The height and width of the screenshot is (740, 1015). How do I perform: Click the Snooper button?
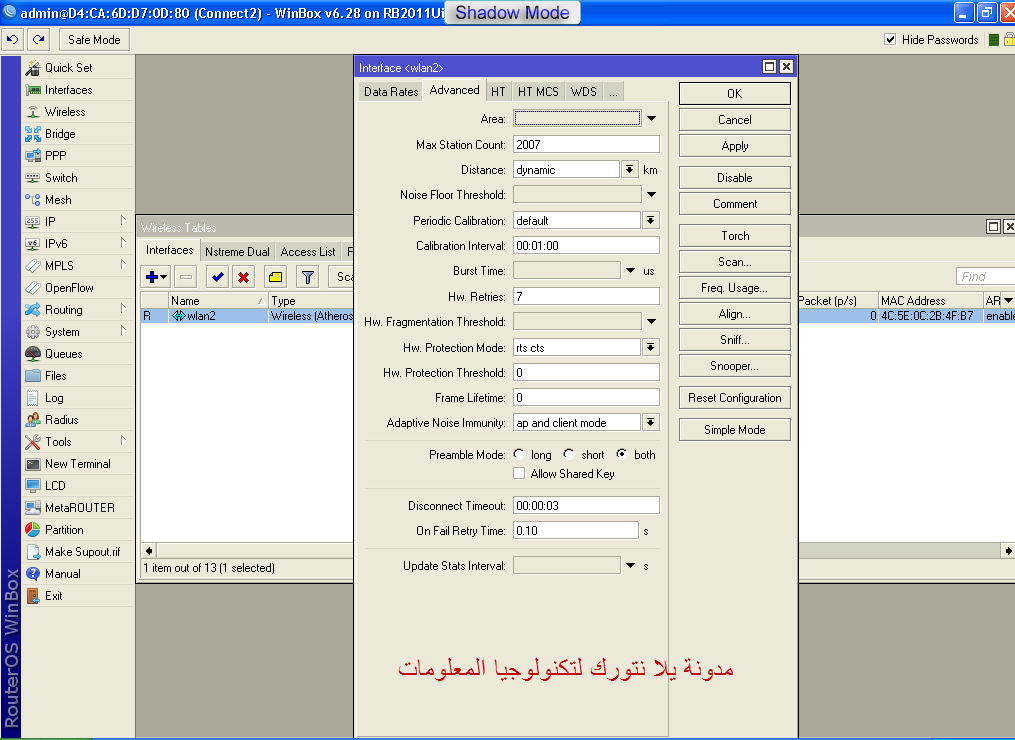[x=735, y=366]
